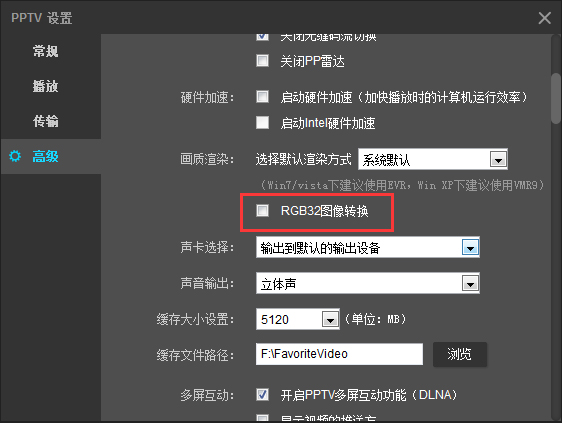Toggle the partially visible top checkbox 关闭无缝码流切换
This screenshot has width=562, height=423.
pyautogui.click(x=262, y=37)
